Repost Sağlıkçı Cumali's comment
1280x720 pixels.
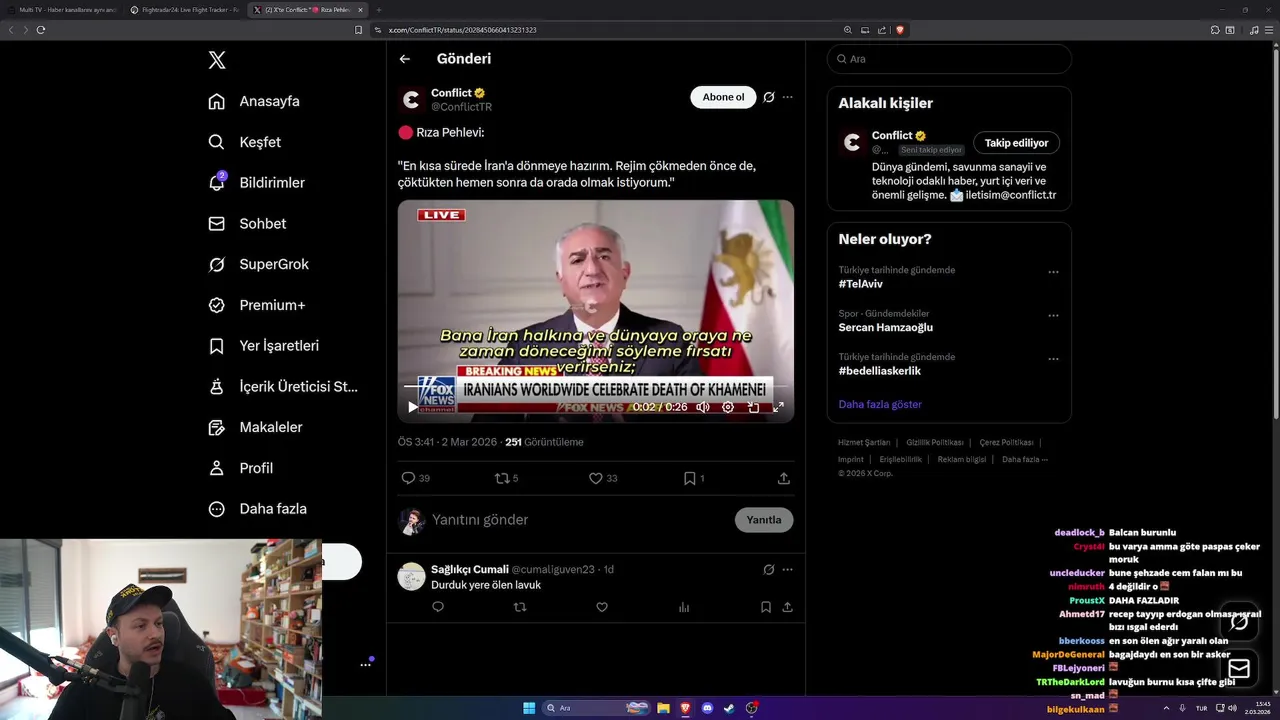520,607
